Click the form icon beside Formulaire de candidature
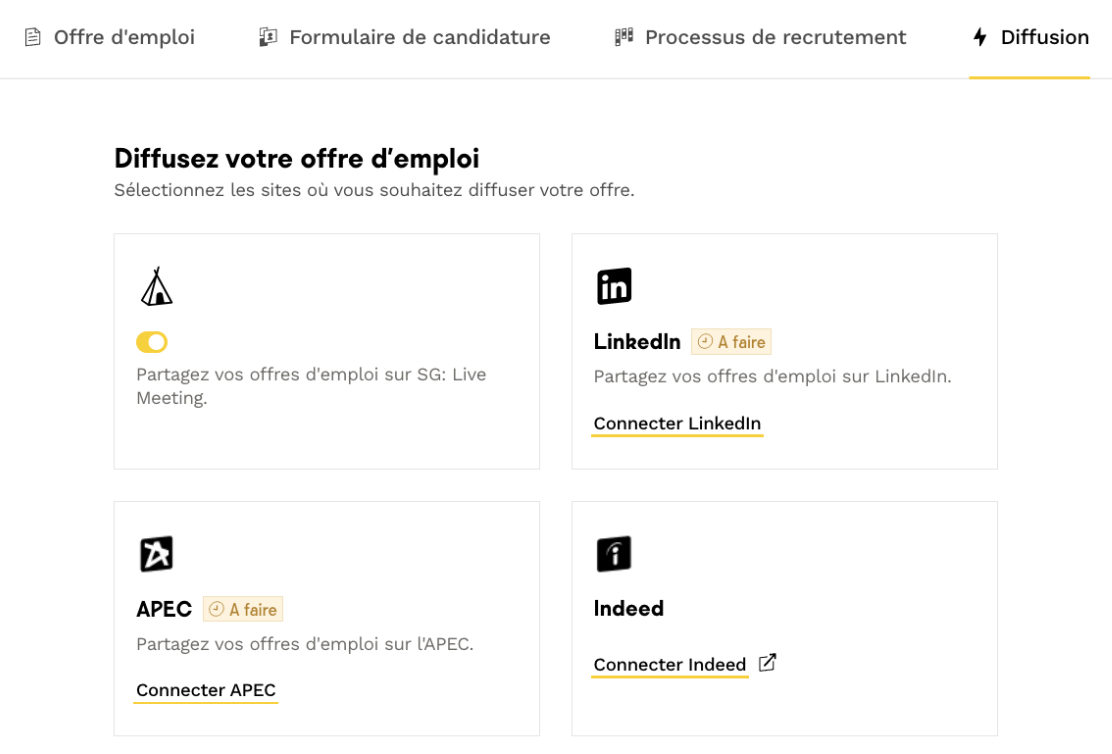 click(x=268, y=37)
